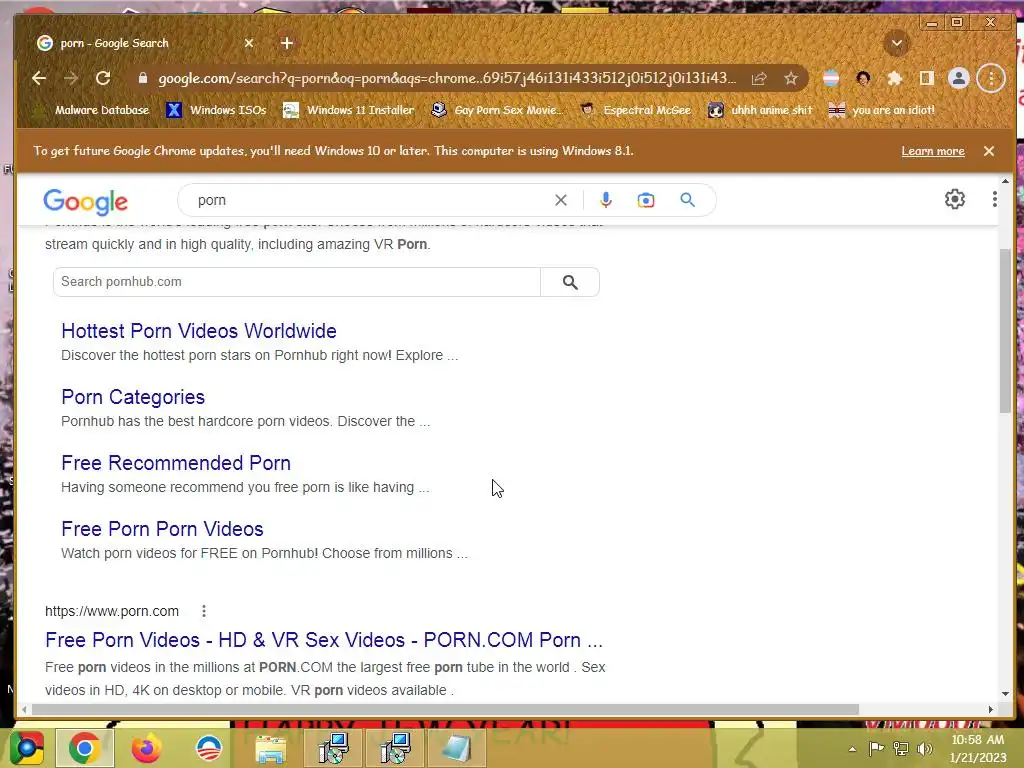Share this page using the address bar icon
This screenshot has height=768, width=1024.
pyautogui.click(x=758, y=78)
